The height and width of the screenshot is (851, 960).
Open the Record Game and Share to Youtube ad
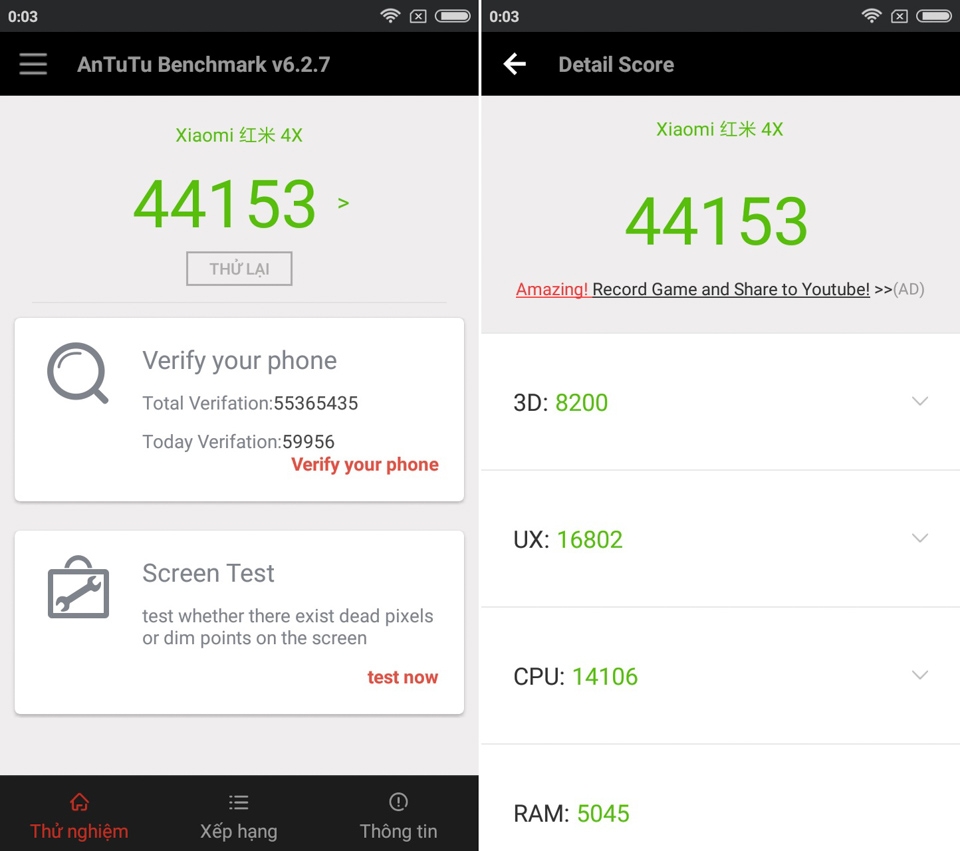(730, 289)
